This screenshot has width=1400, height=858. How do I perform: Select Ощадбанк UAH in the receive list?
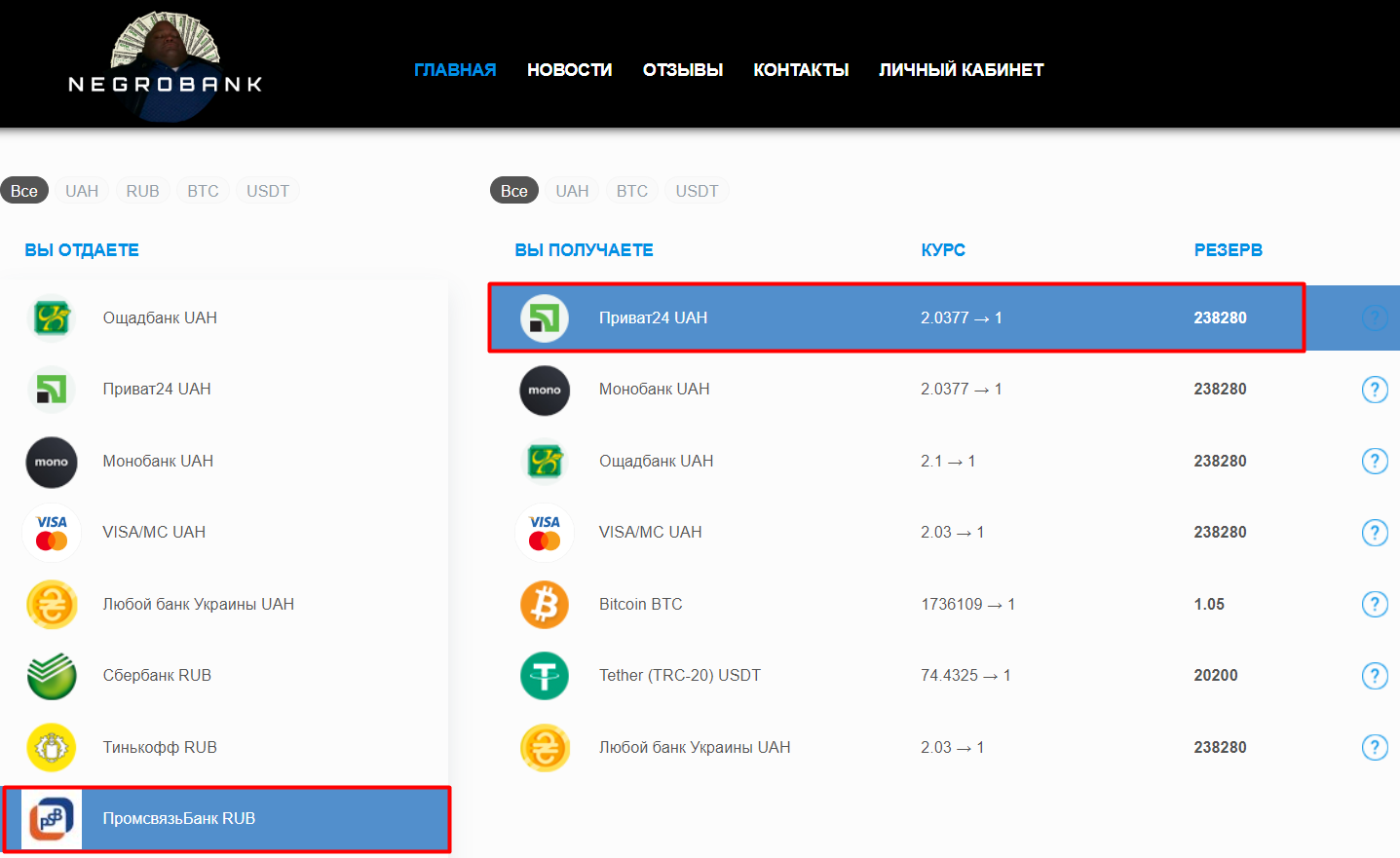[x=944, y=462]
